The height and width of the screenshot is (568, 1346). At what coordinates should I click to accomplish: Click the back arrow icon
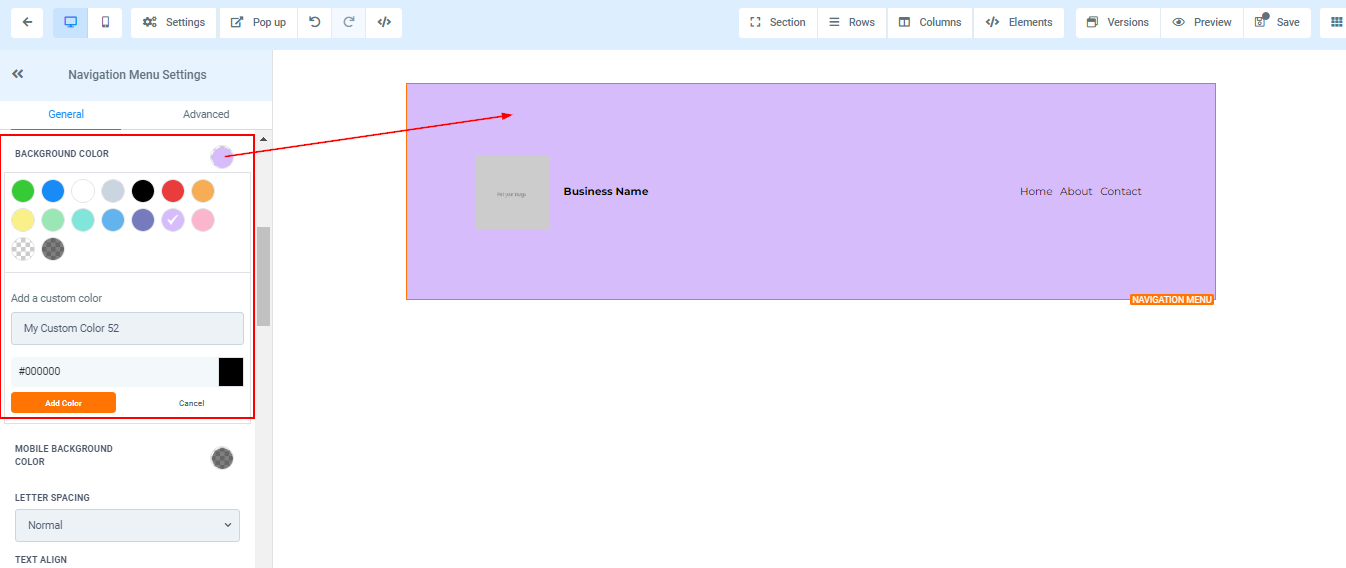coord(27,22)
